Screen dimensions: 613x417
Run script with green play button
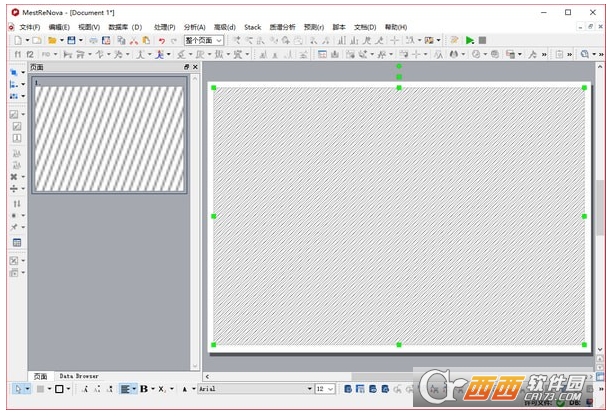click(x=470, y=40)
